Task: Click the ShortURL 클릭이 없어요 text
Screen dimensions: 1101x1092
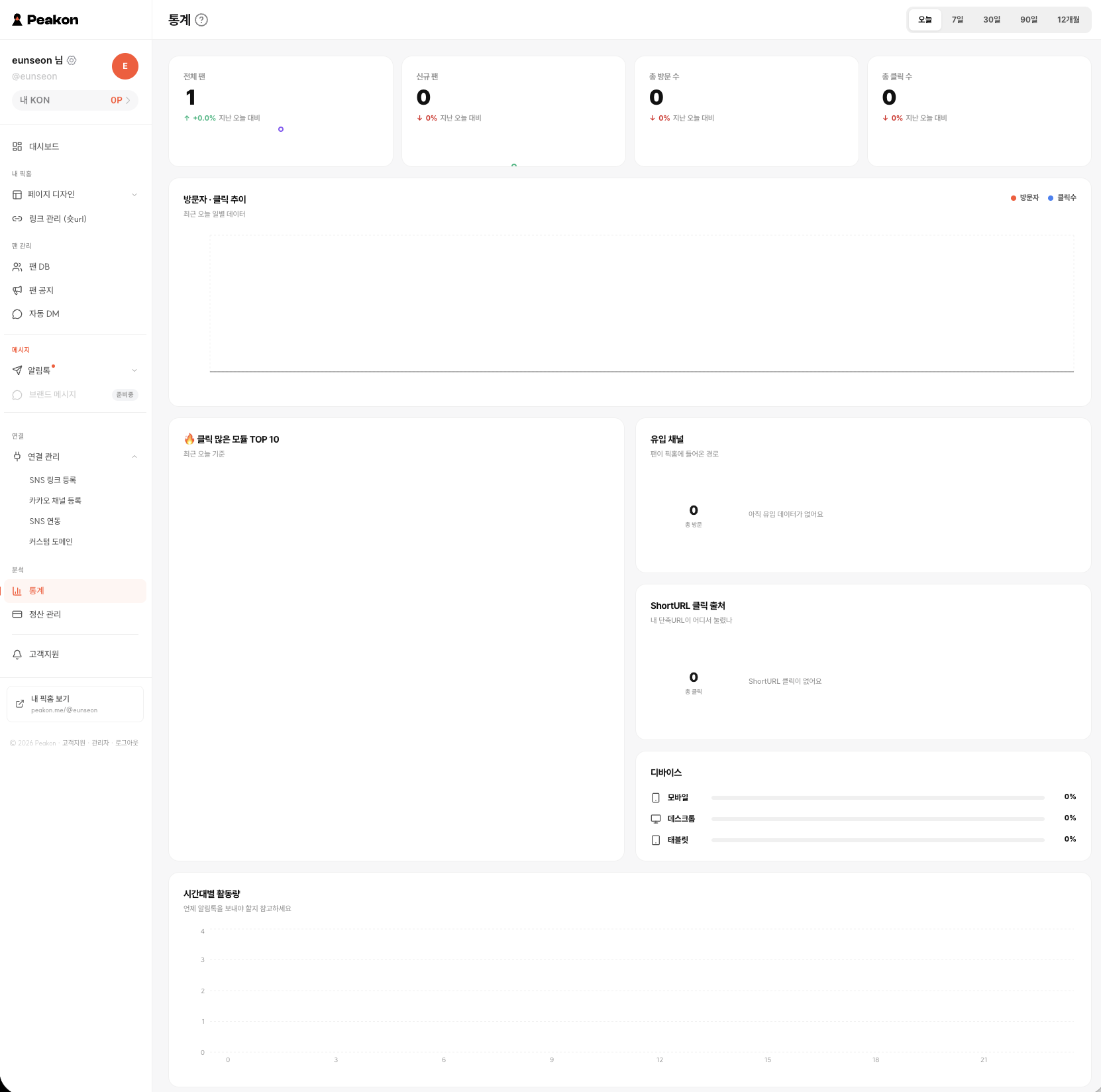Action: [785, 681]
